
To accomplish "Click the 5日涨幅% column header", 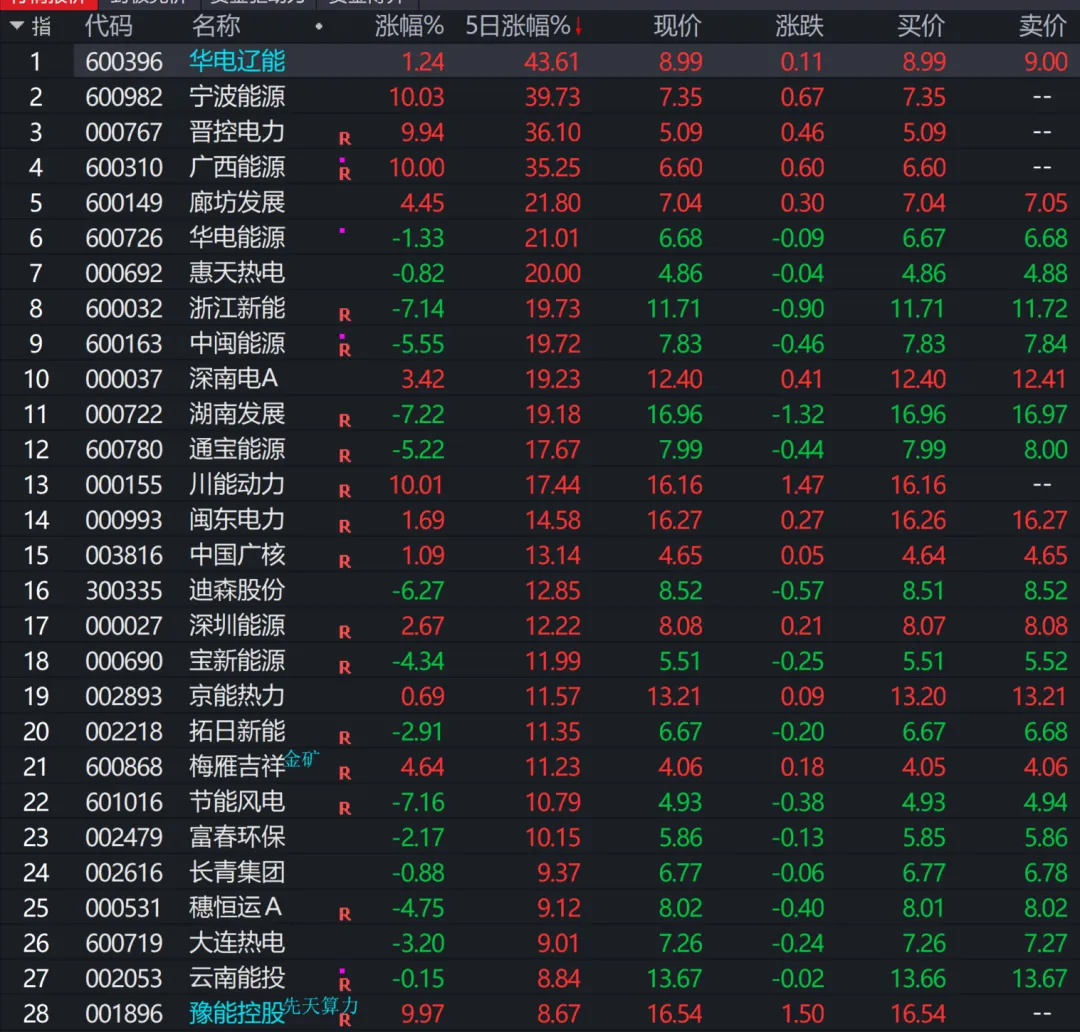I will 517,26.
